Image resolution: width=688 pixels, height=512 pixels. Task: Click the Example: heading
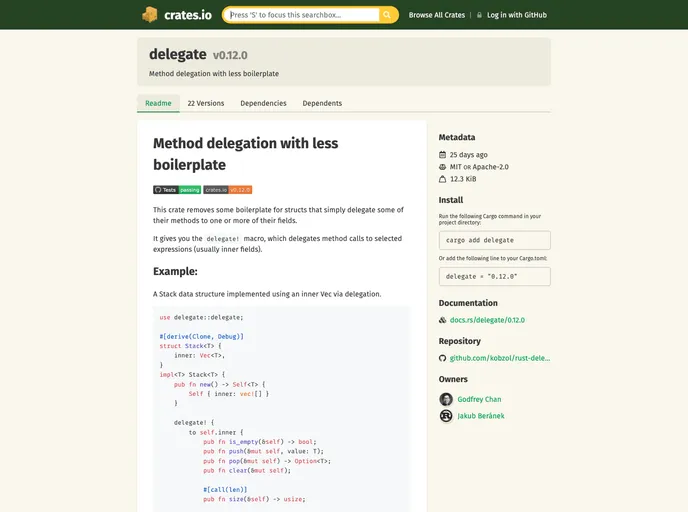pos(175,271)
